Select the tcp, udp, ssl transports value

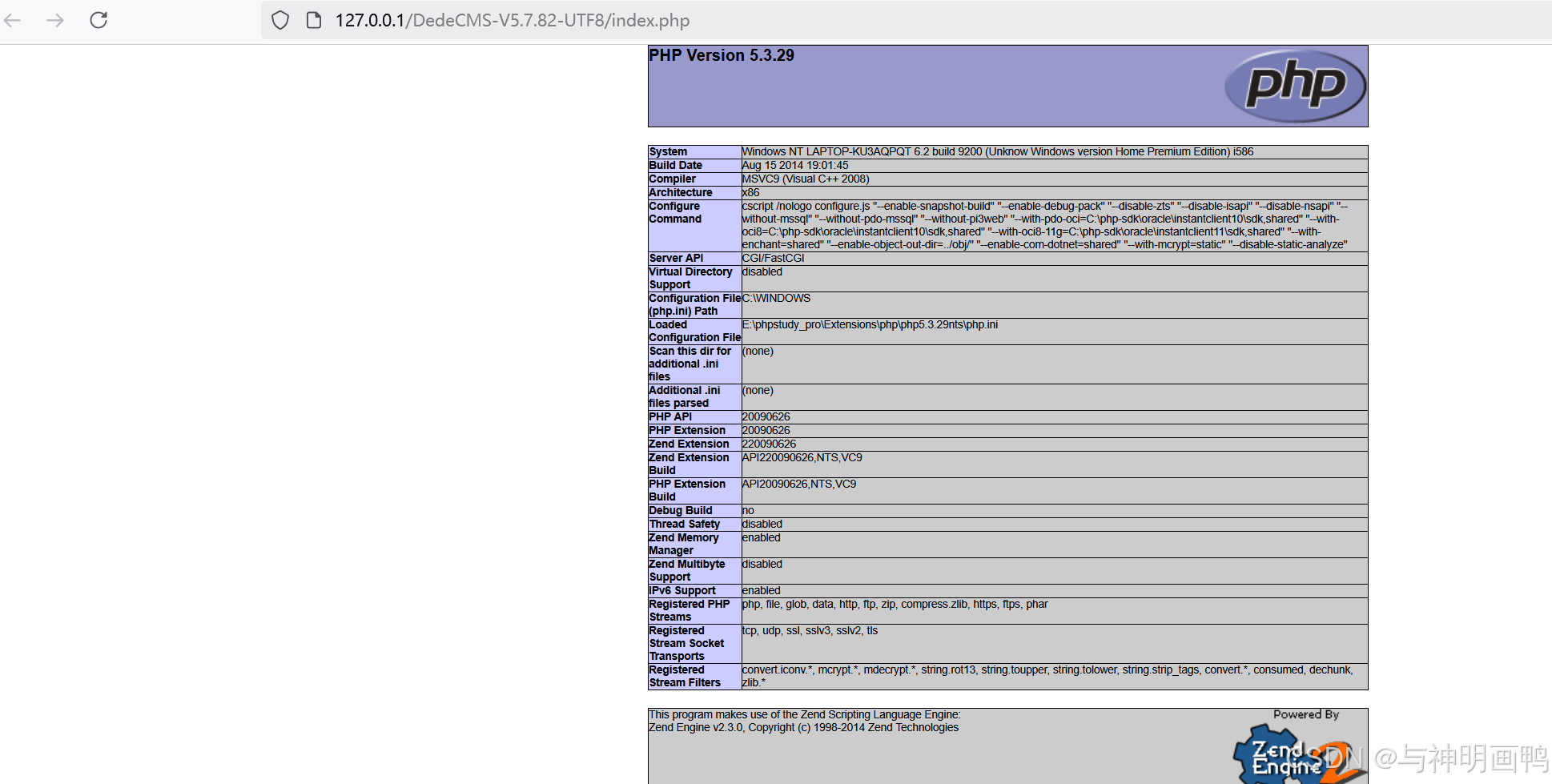pos(810,630)
